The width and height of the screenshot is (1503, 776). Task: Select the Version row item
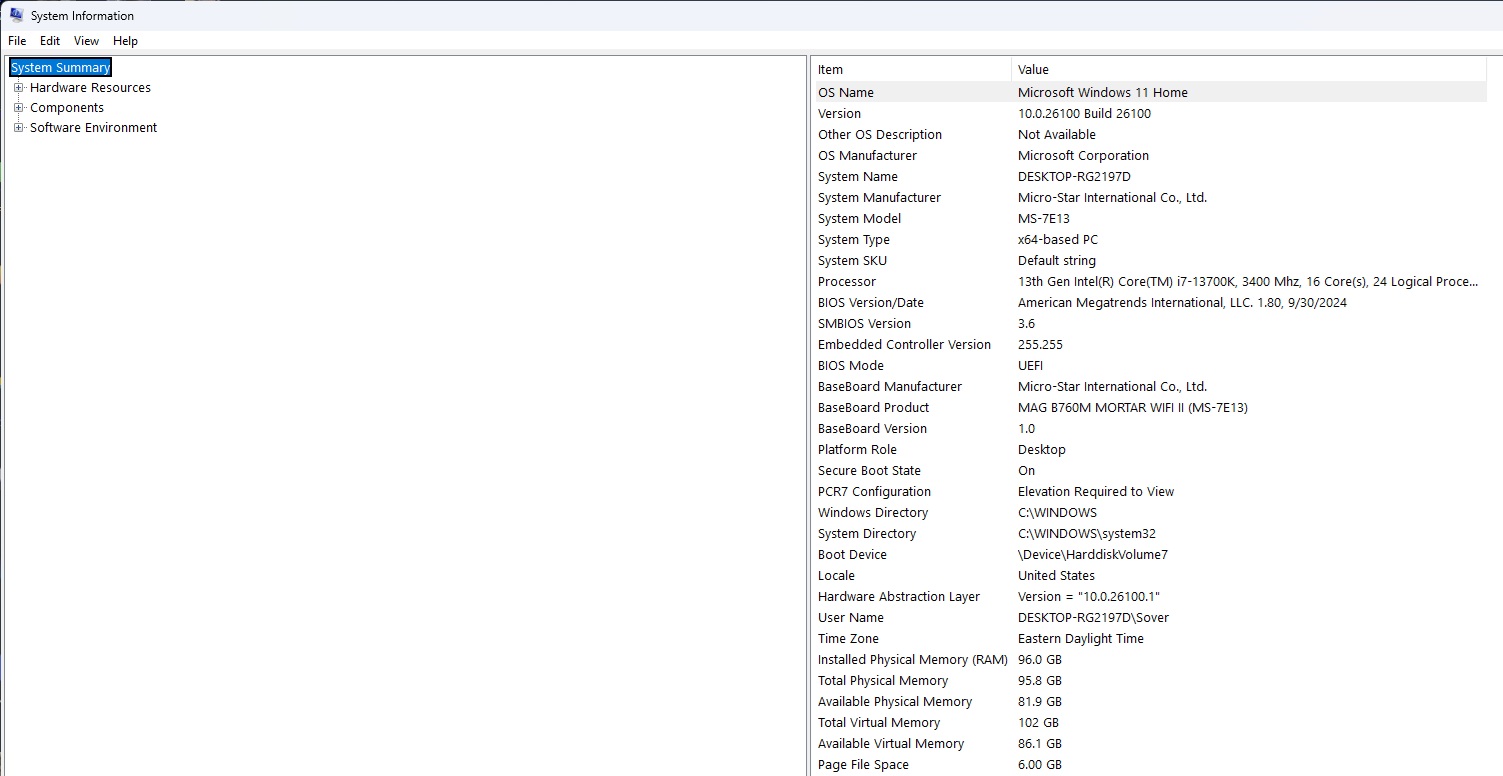point(839,113)
